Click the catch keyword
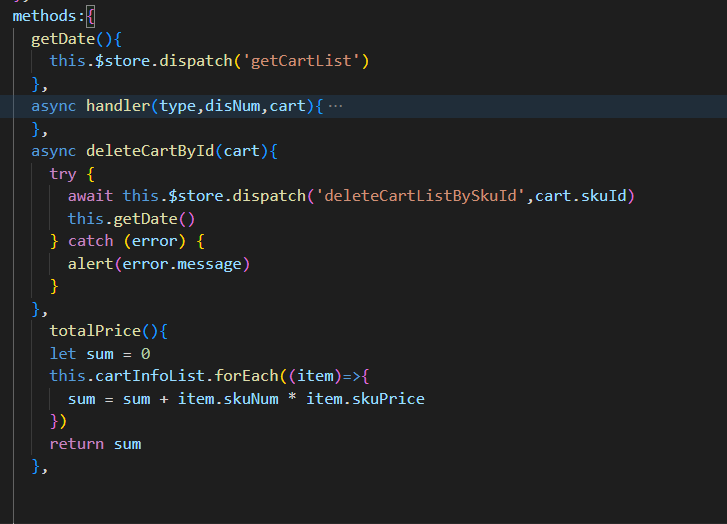Viewport: 727px width, 524px height. 90,241
